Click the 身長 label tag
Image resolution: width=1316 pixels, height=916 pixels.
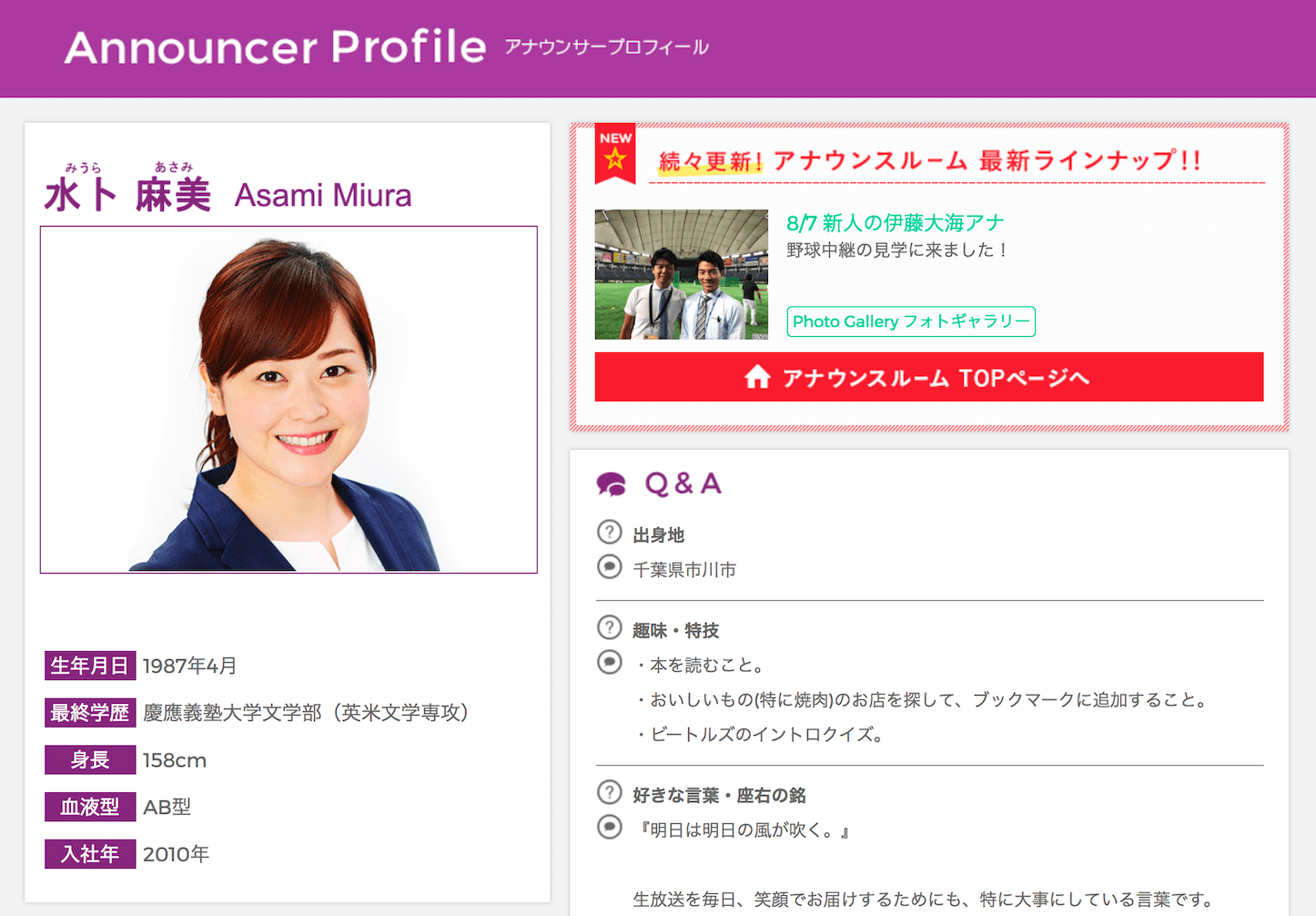coord(90,759)
